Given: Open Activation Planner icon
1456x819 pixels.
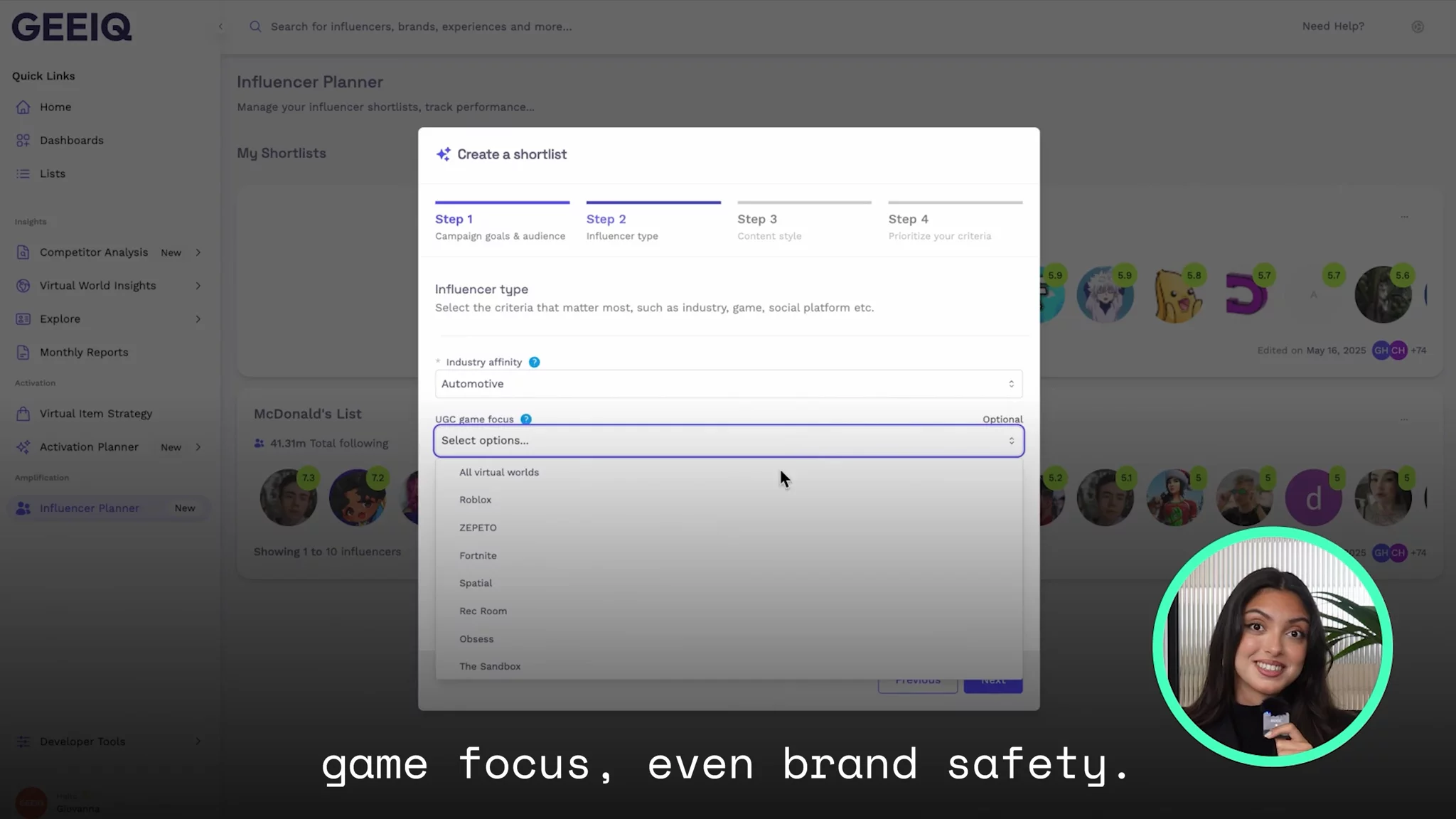Looking at the screenshot, I should click(23, 447).
